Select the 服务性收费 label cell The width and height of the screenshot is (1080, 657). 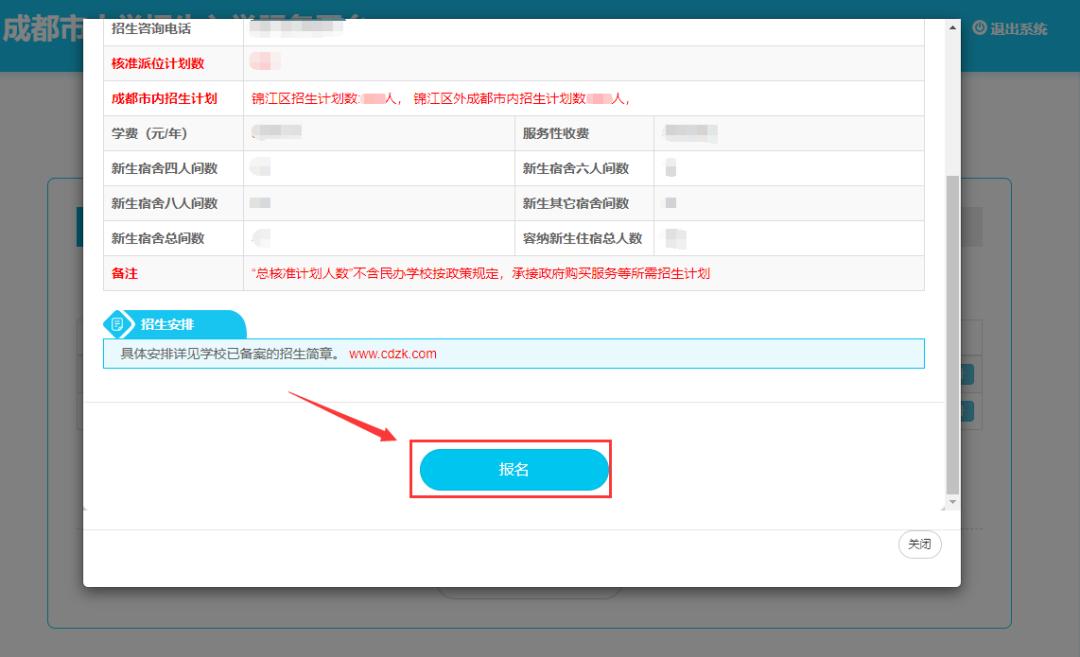coord(556,134)
